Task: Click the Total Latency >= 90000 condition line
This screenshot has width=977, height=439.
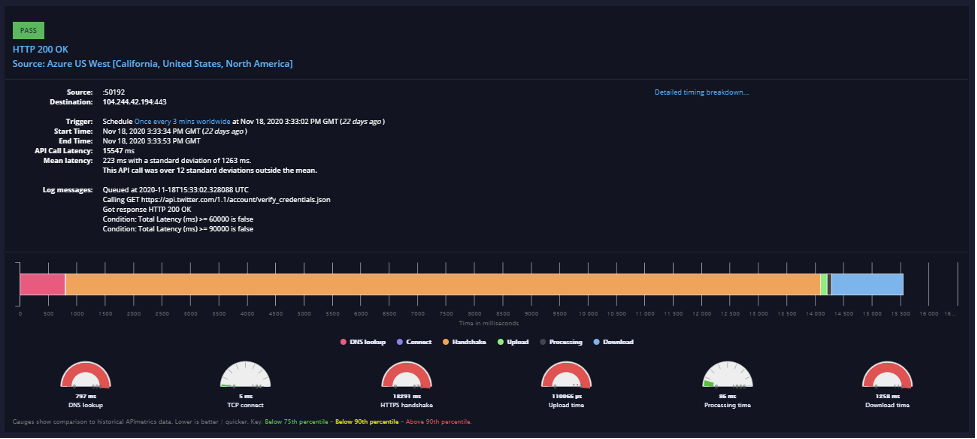Action: click(178, 229)
